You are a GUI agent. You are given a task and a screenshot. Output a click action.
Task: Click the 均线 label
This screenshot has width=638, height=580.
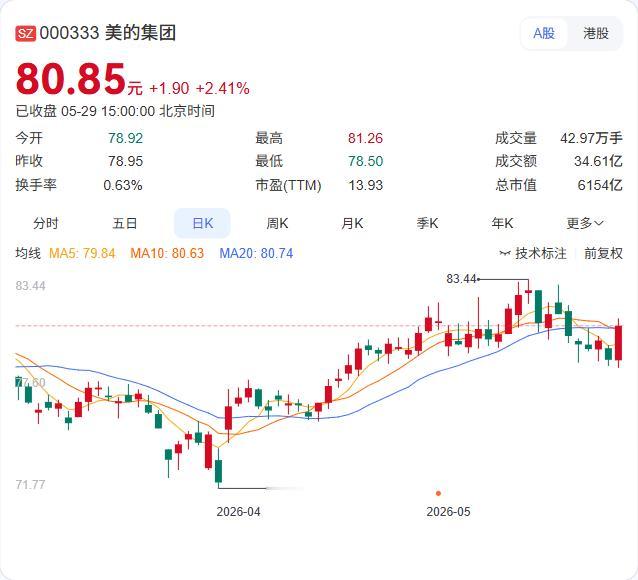coord(28,253)
